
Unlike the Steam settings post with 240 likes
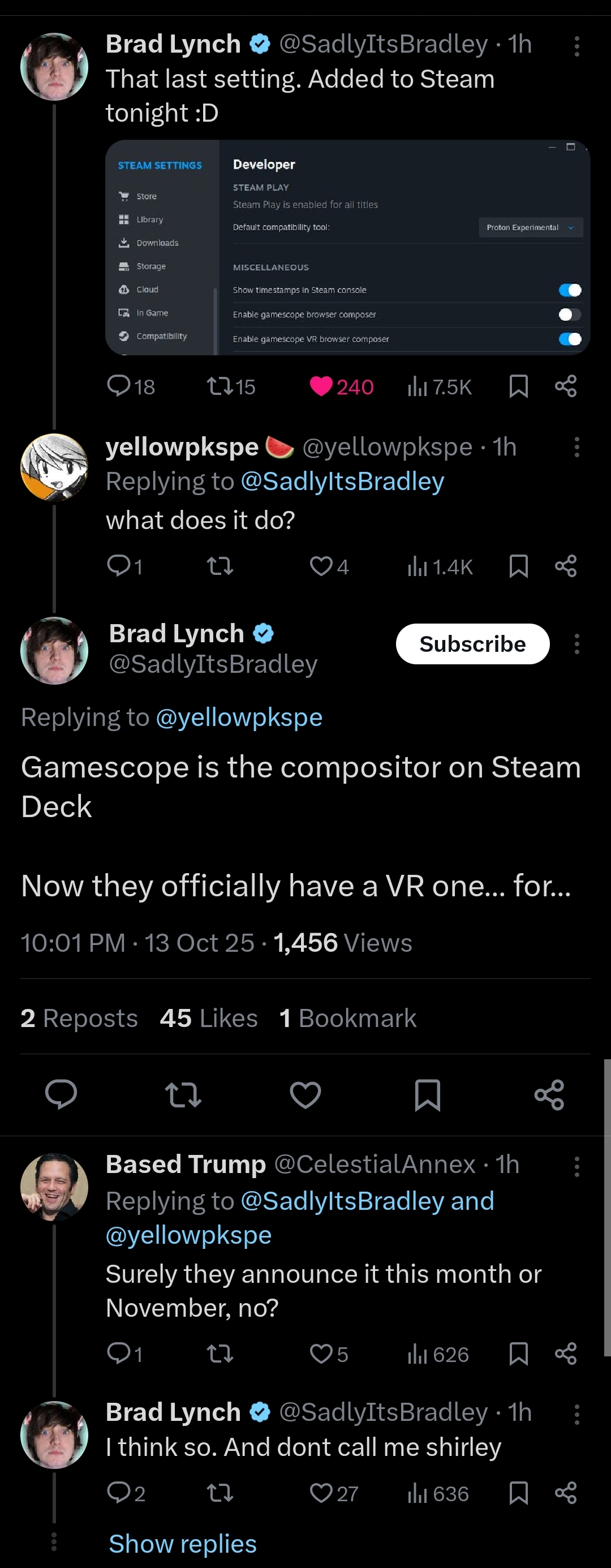point(321,386)
